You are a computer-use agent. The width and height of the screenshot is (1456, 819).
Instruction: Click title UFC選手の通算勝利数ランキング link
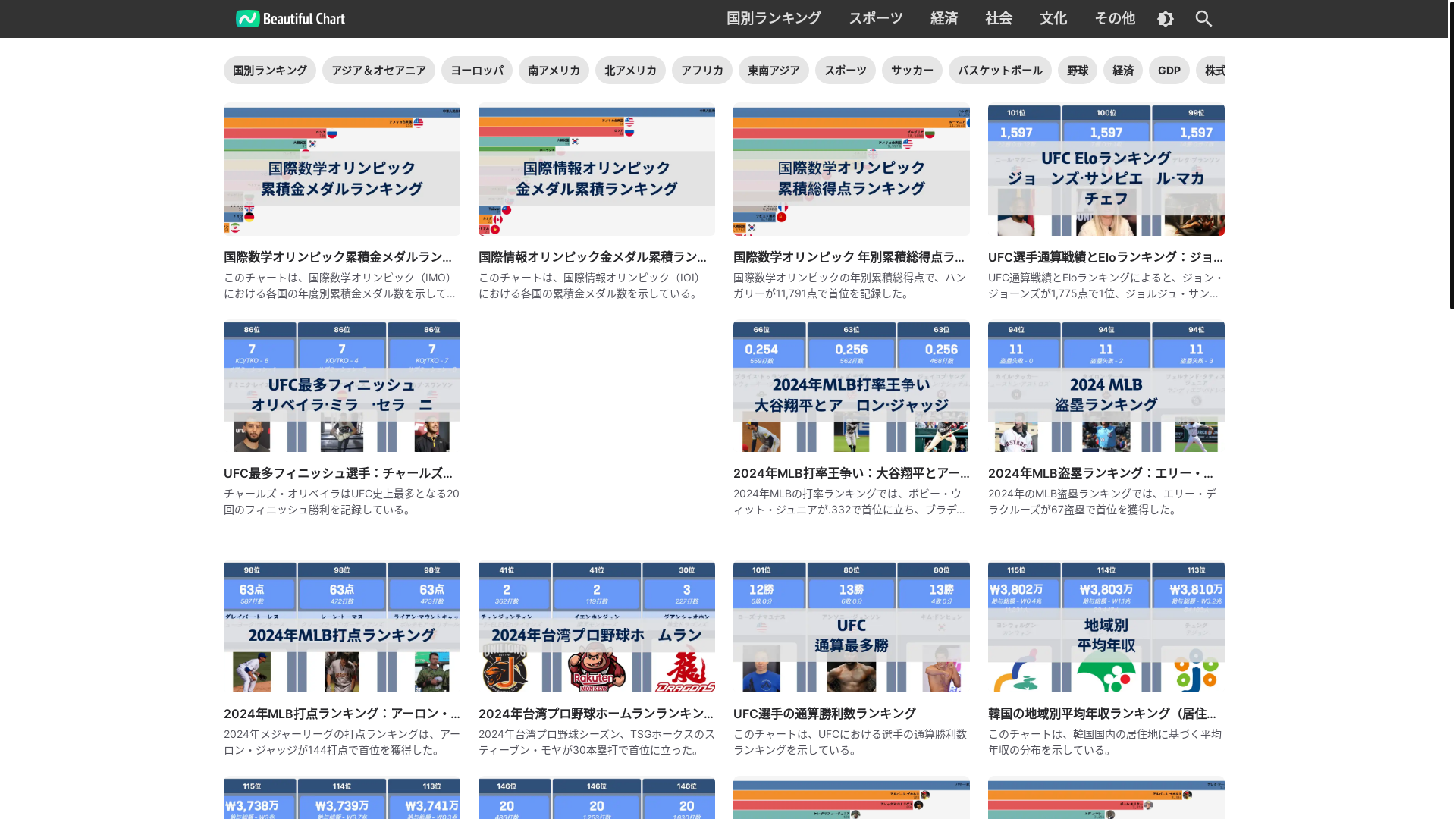[x=825, y=714]
